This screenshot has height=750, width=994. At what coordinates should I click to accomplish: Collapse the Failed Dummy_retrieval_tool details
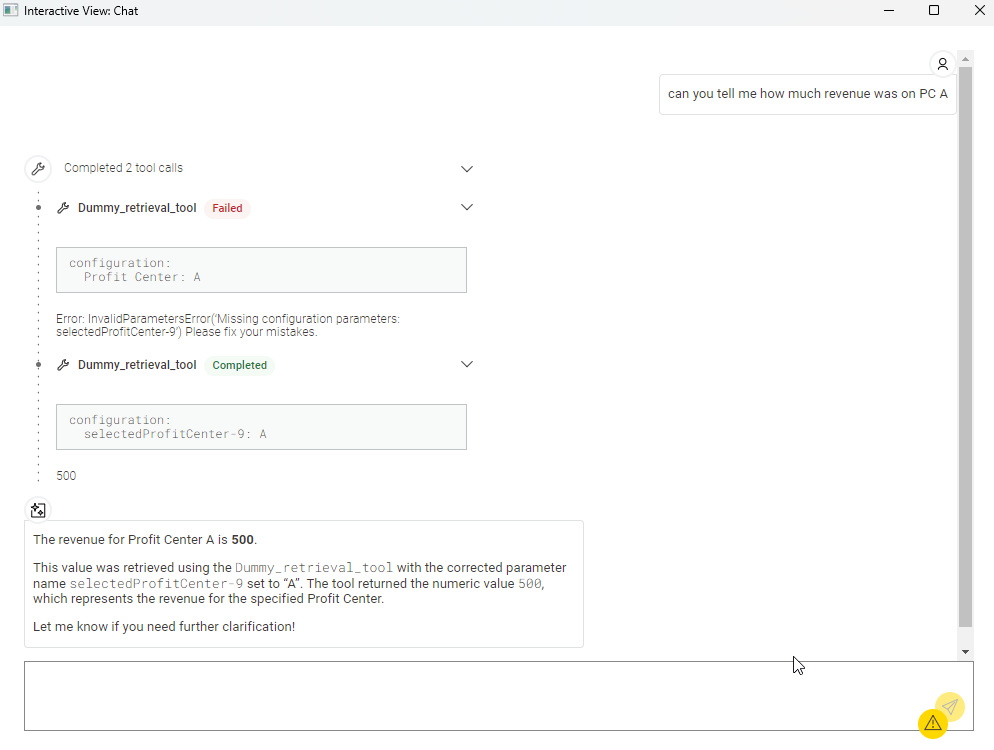click(466, 208)
